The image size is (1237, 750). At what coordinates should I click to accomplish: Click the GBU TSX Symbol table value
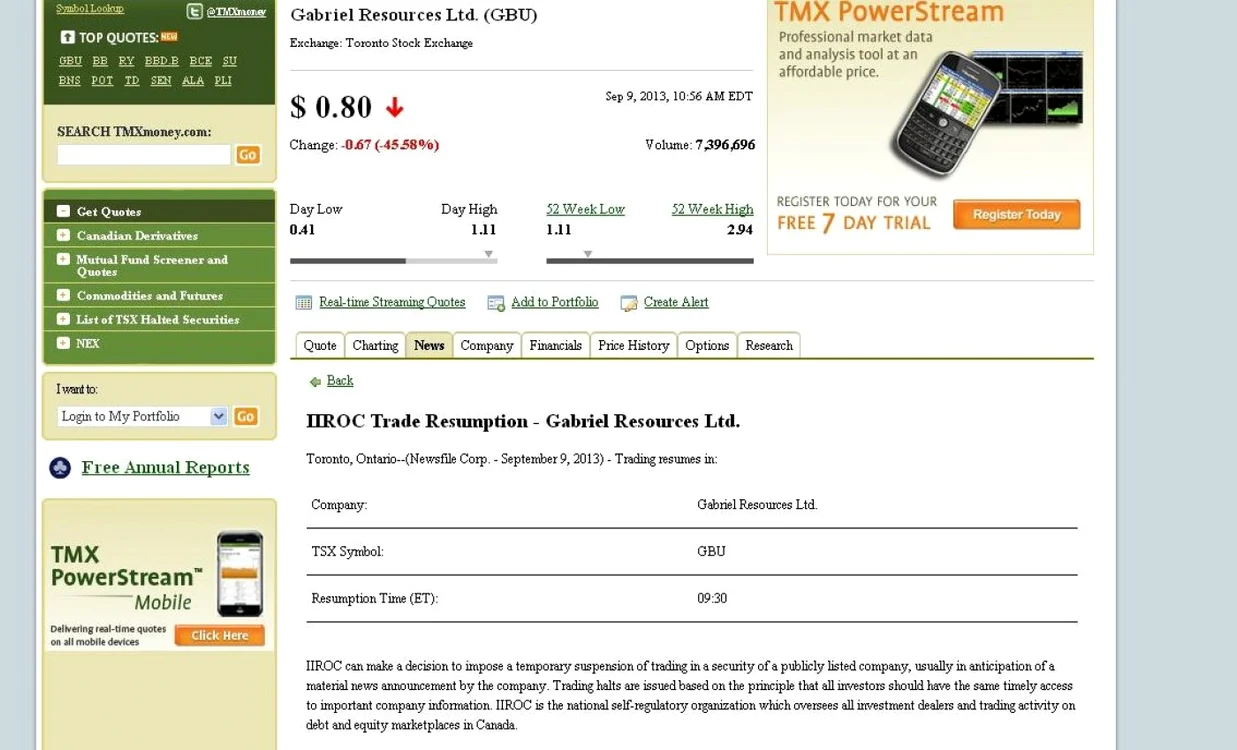click(711, 552)
